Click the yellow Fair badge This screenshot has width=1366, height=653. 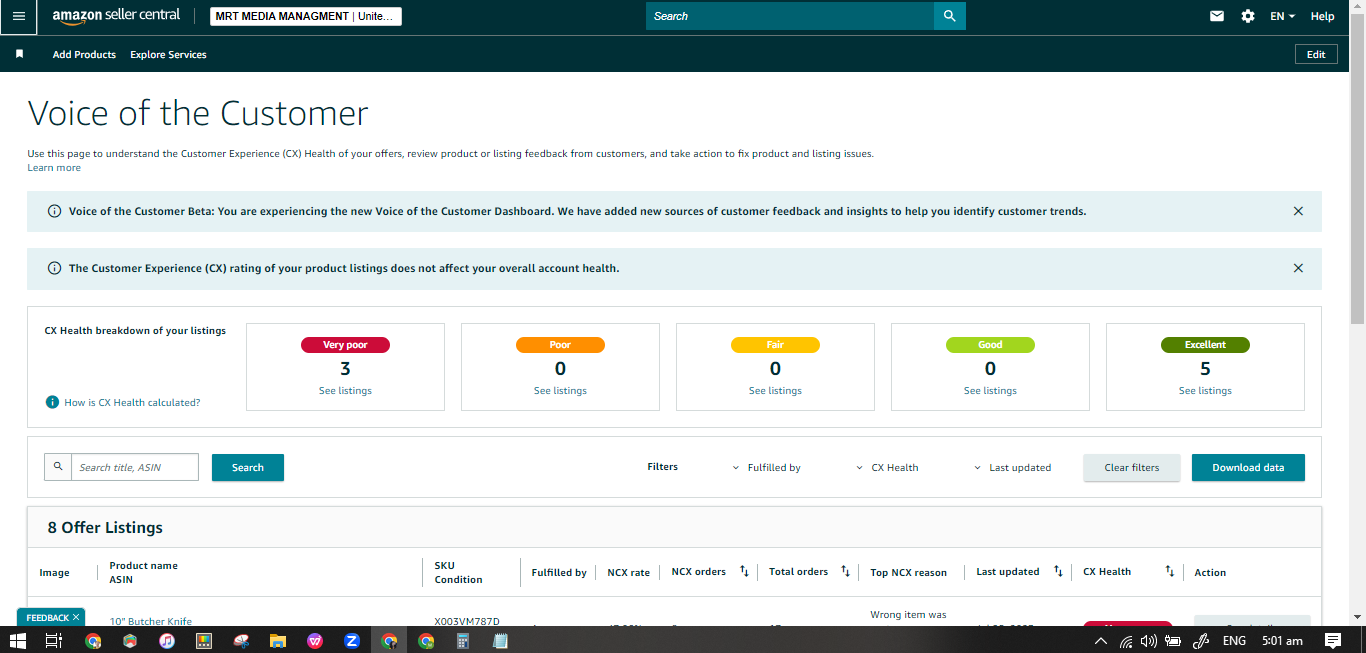click(775, 344)
